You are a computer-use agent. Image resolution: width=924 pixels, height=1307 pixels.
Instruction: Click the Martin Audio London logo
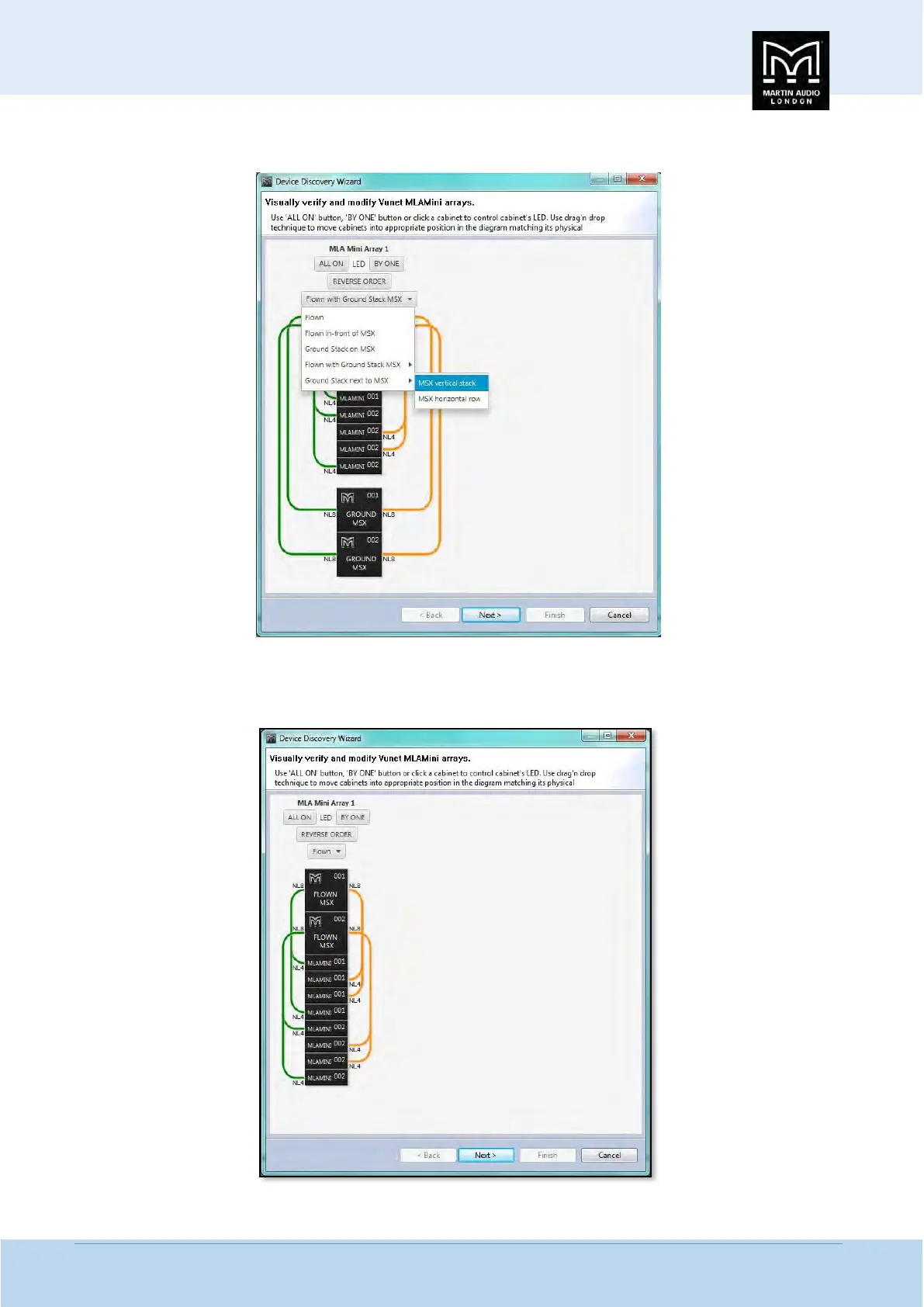point(791,71)
